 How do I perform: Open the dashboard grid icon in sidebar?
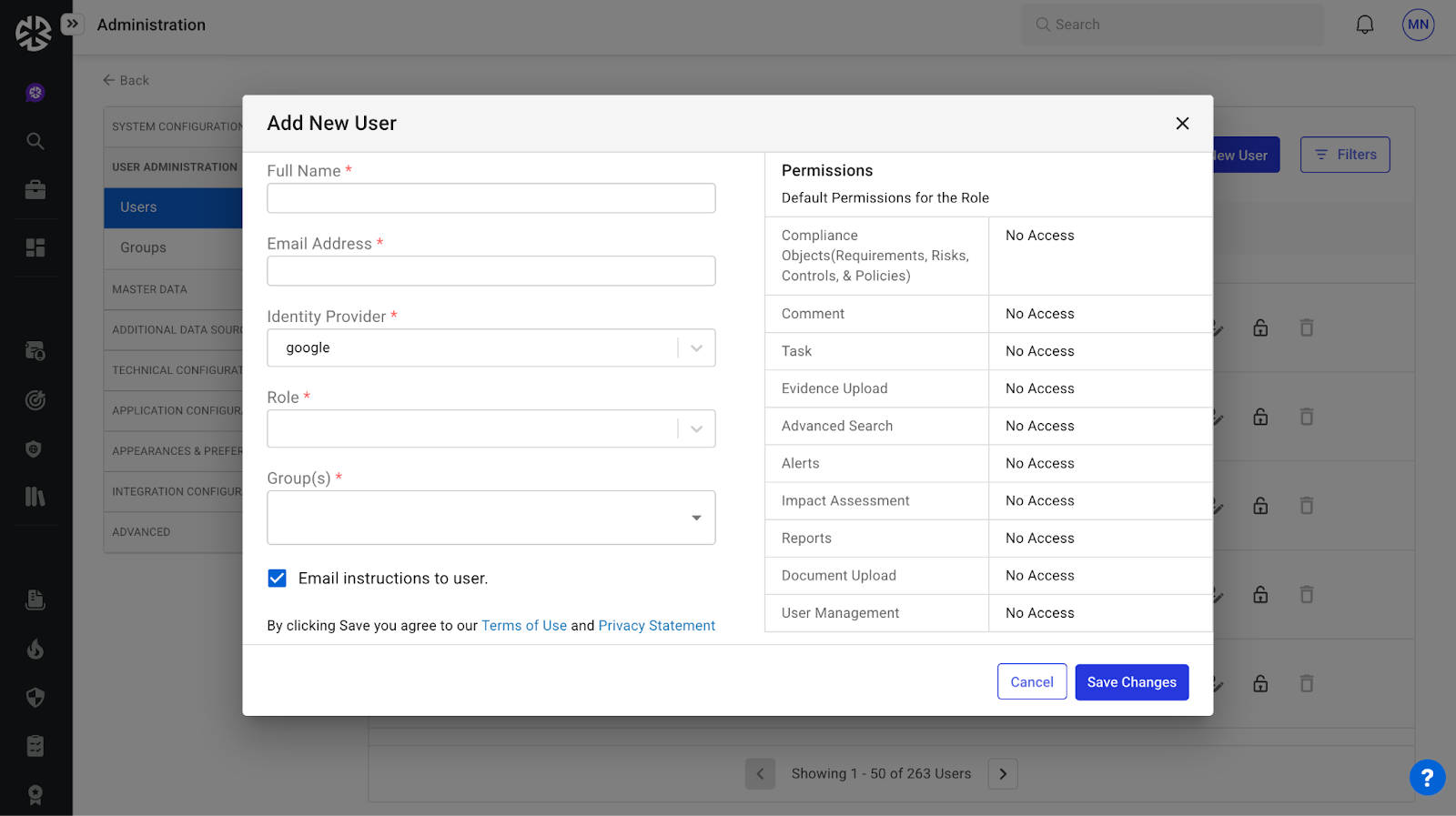point(35,247)
